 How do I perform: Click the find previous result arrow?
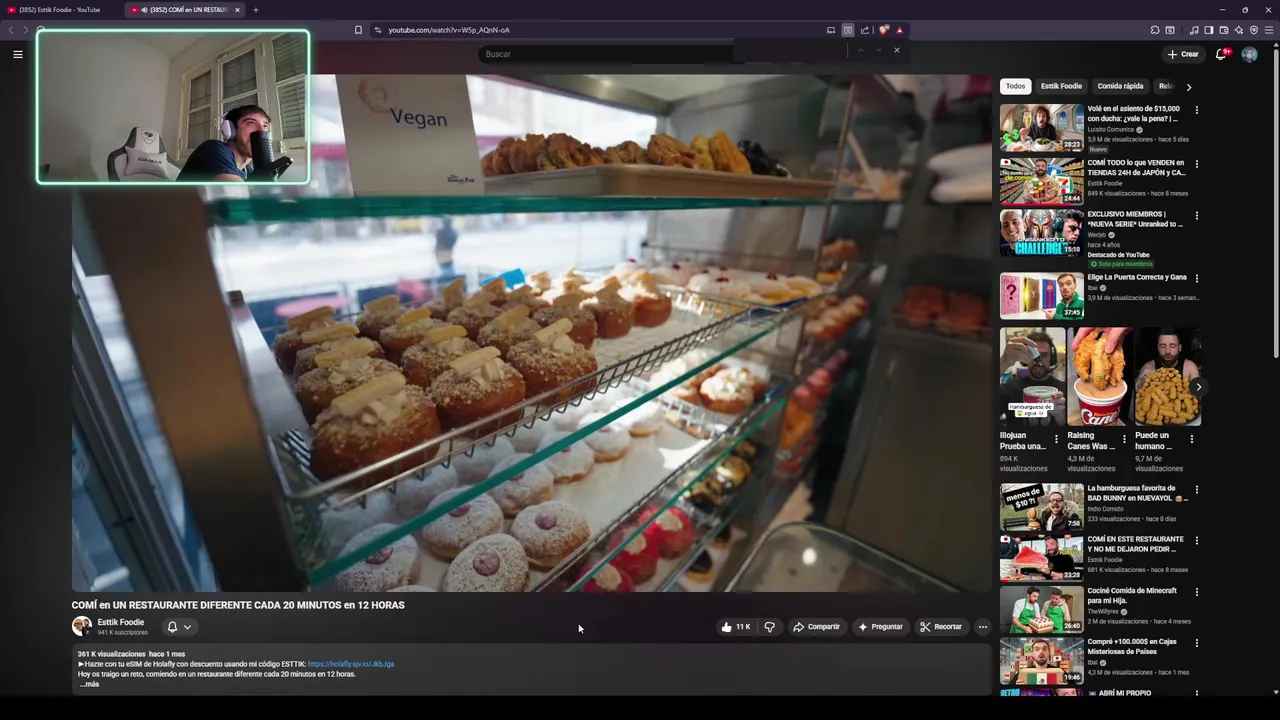(x=860, y=50)
